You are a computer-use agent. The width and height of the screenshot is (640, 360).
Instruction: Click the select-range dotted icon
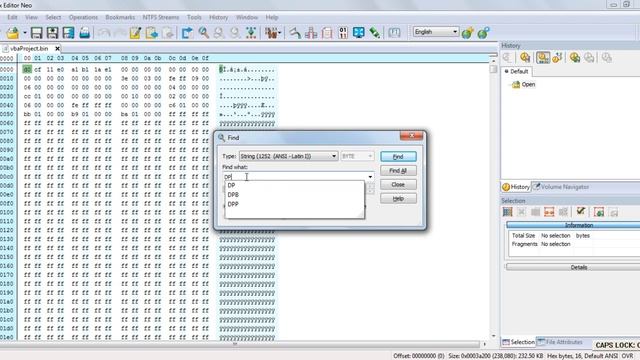click(x=251, y=33)
